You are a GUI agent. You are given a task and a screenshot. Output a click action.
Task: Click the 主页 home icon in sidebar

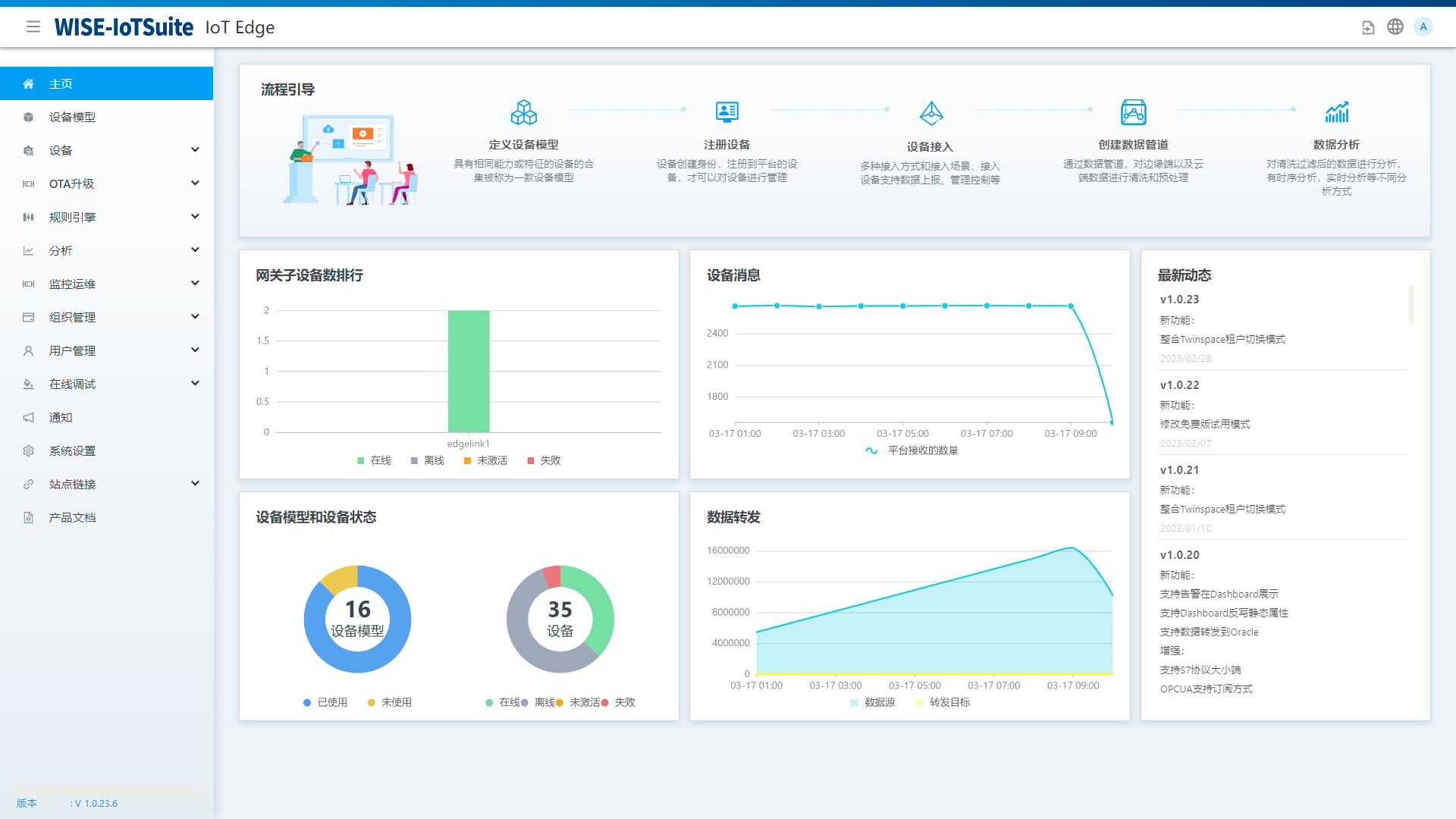pos(29,83)
